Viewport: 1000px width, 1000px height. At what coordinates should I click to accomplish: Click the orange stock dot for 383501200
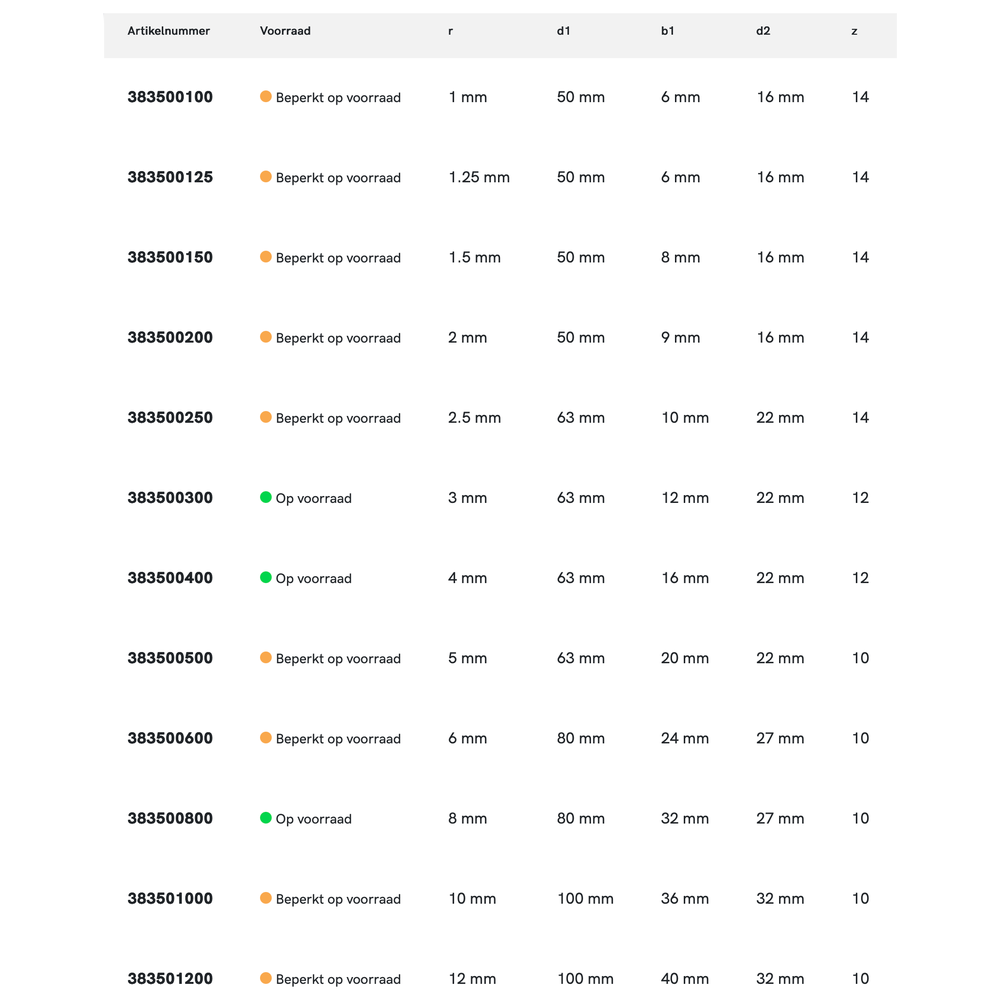coord(266,978)
